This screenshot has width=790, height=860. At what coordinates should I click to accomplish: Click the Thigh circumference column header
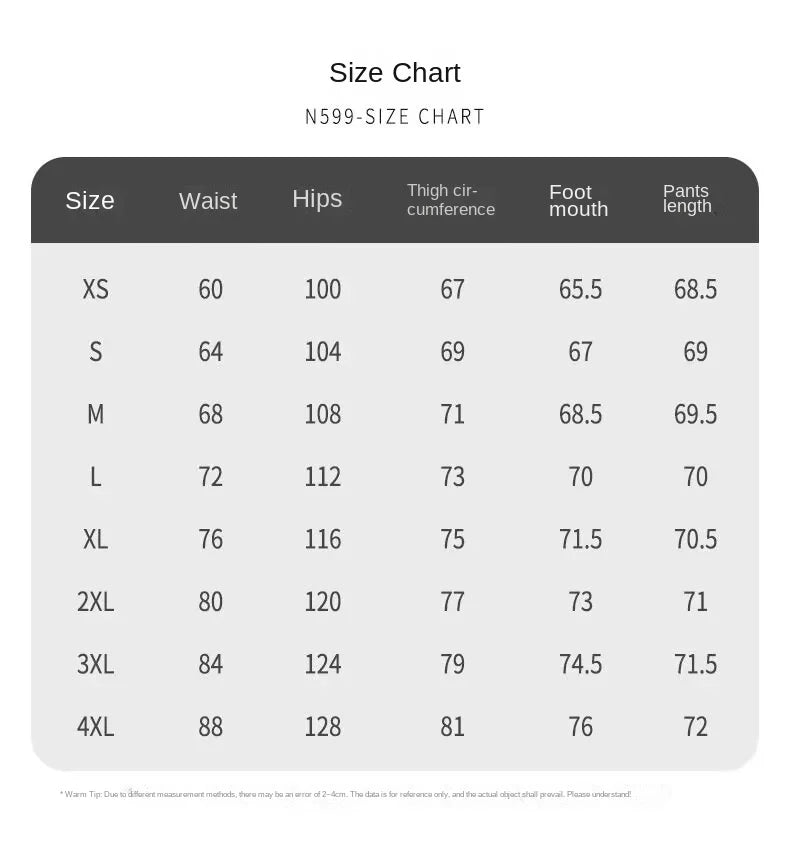click(451, 200)
